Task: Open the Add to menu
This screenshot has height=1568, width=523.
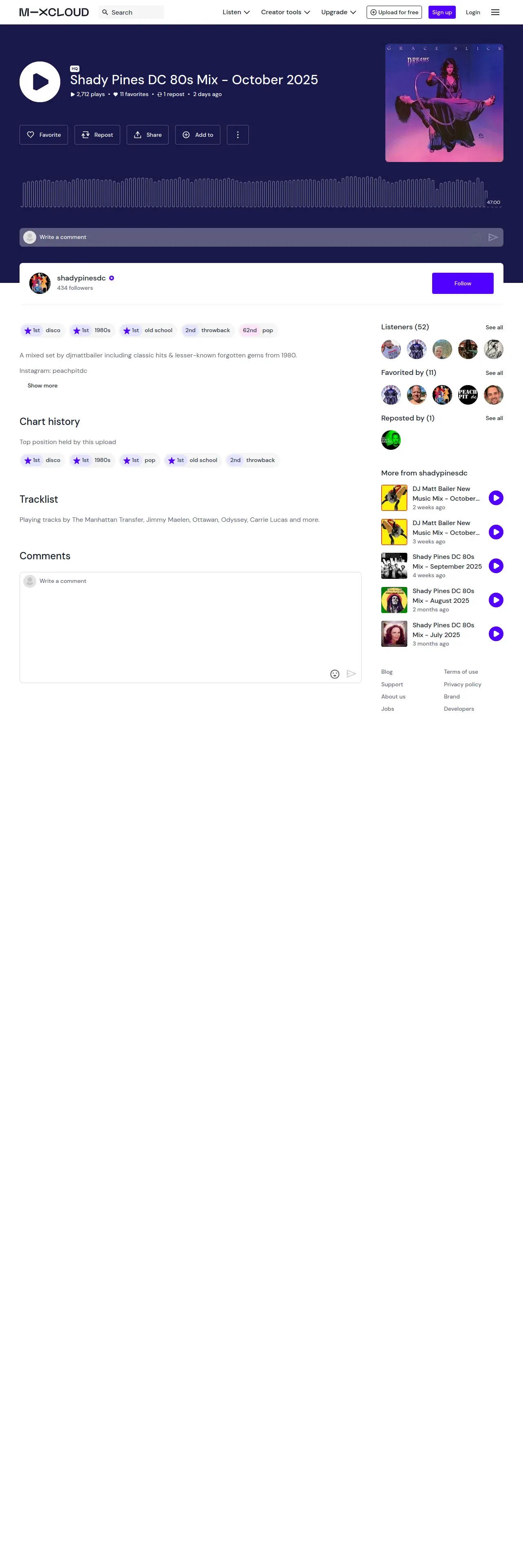Action: (x=198, y=134)
